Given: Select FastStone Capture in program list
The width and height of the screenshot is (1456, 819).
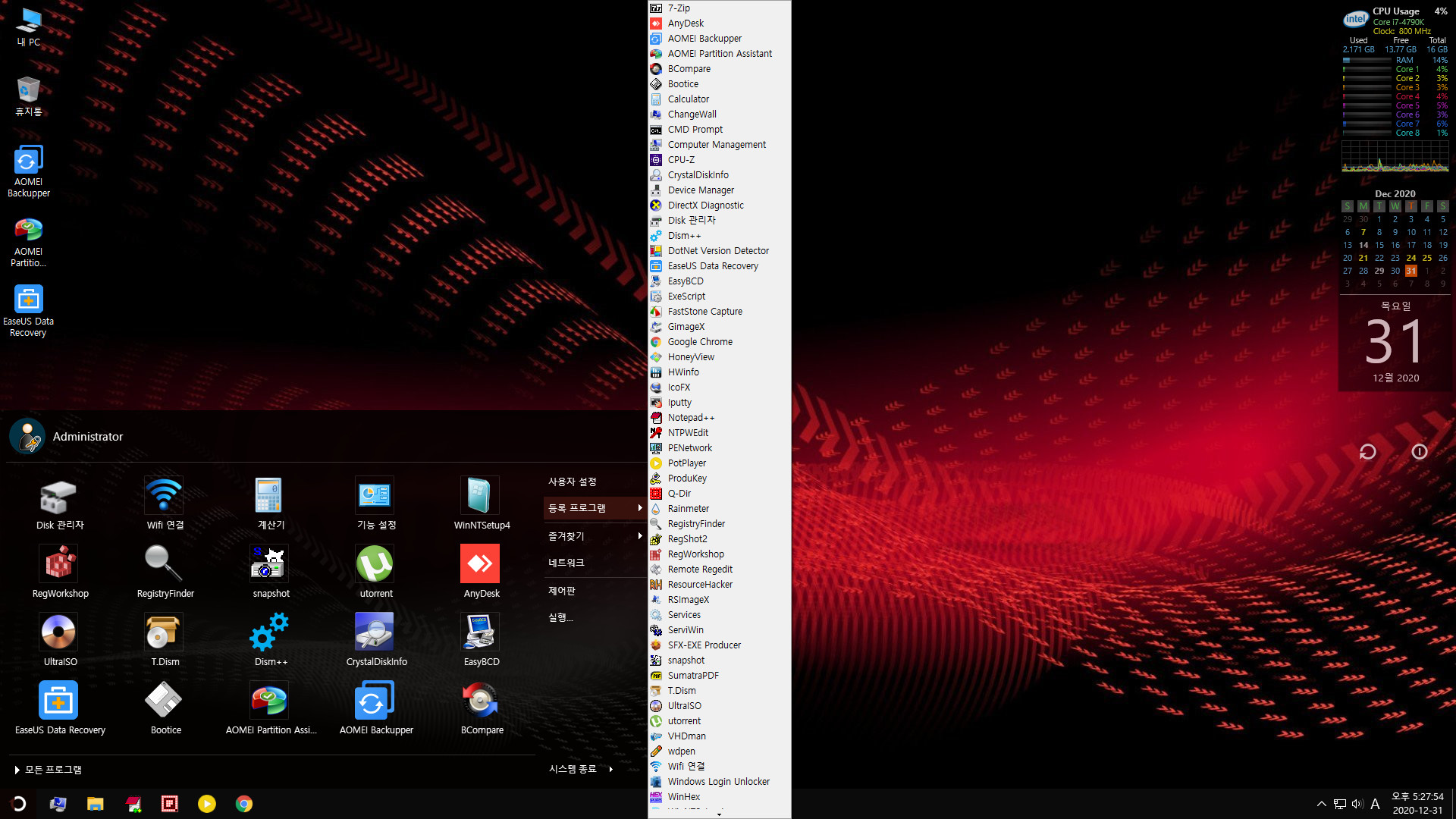Looking at the screenshot, I should (x=719, y=312).
